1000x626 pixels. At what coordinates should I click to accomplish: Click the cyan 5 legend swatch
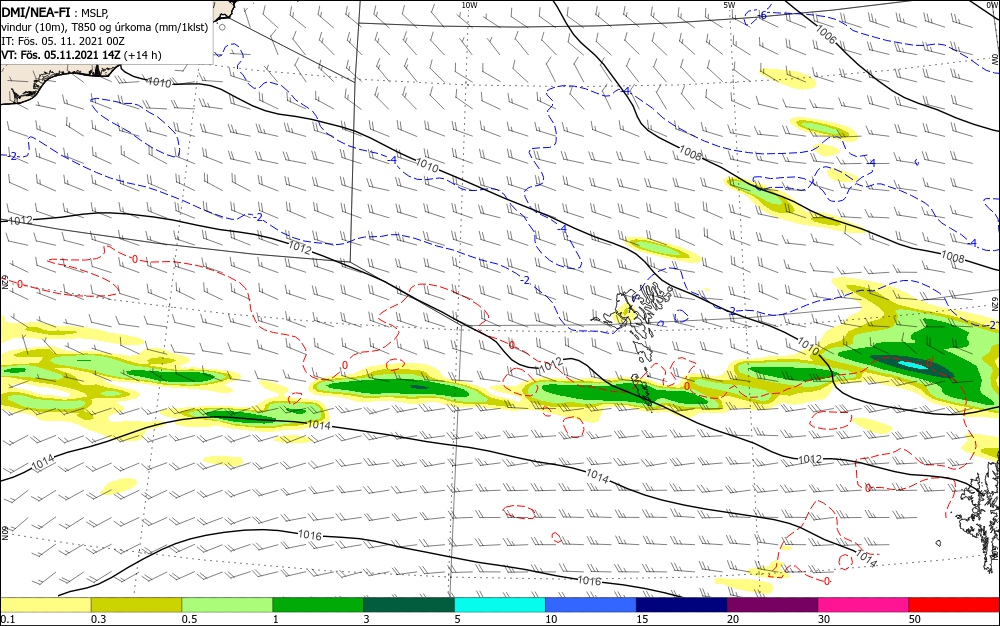[500, 605]
